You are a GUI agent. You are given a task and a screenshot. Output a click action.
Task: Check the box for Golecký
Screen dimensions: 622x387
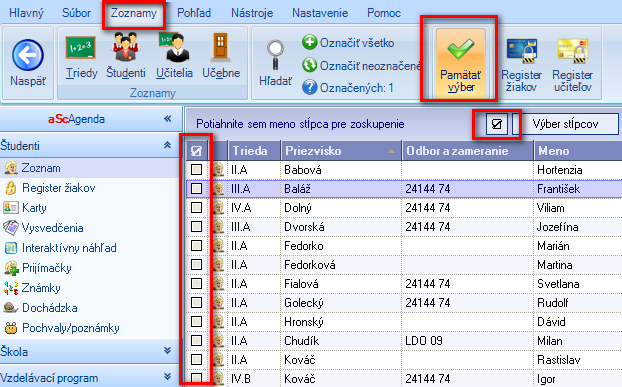[x=196, y=303]
